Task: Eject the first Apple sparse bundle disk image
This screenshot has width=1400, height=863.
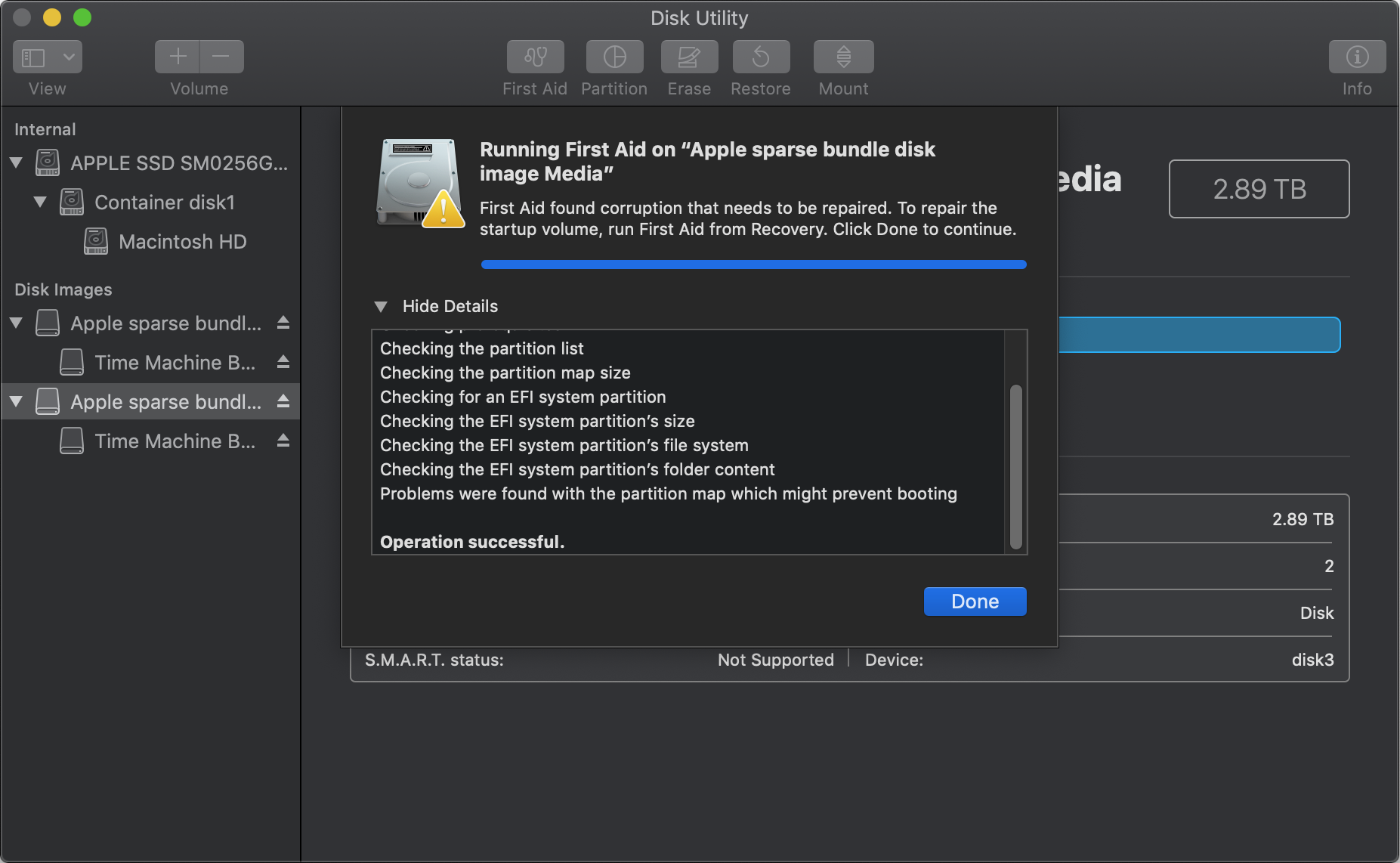Action: pos(282,323)
